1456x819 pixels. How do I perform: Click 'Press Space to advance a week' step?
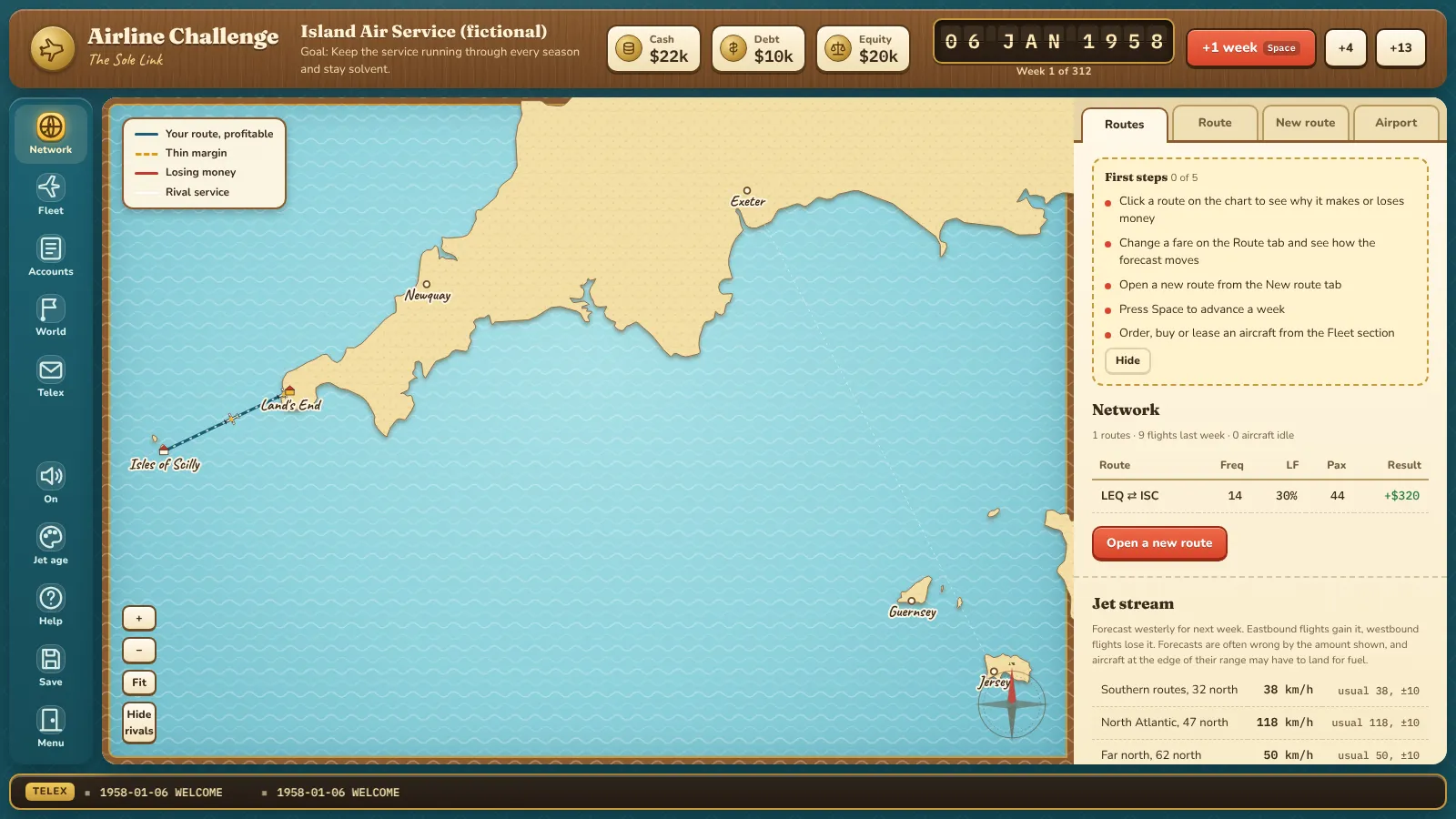click(1201, 309)
